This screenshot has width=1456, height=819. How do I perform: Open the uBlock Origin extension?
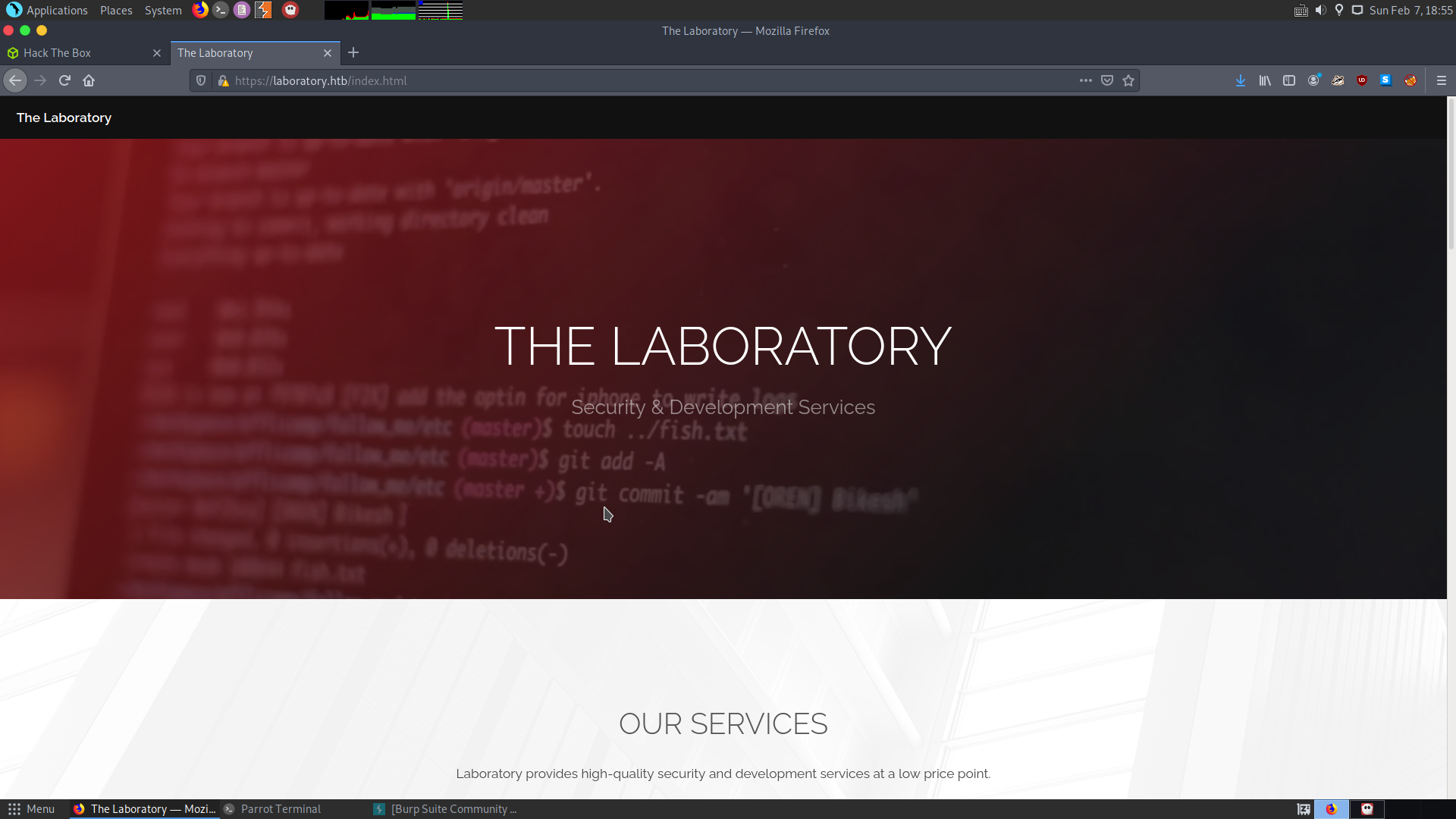click(x=1362, y=80)
